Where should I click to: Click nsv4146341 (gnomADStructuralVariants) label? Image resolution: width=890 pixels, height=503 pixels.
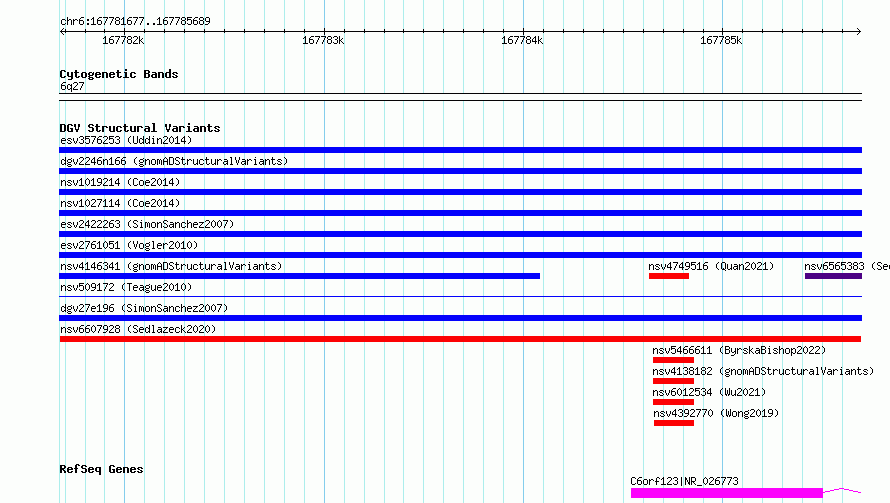171,266
